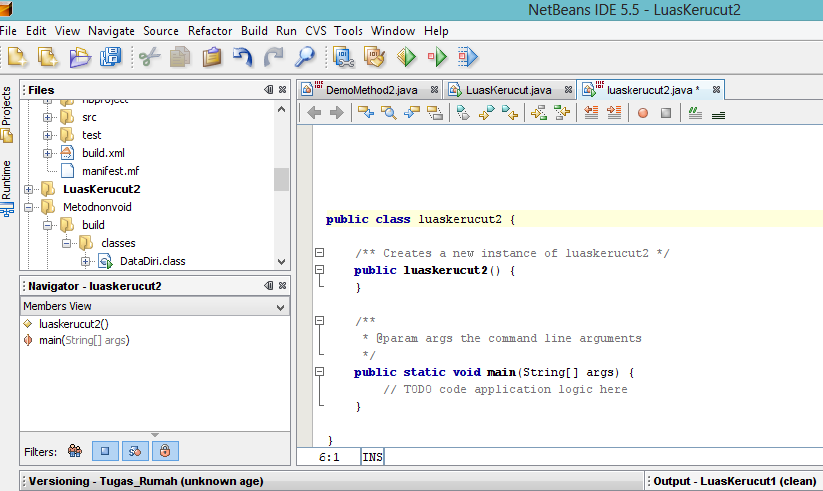Click the Find magnifier icon in main toolbar
The image size is (823, 491).
click(x=304, y=57)
